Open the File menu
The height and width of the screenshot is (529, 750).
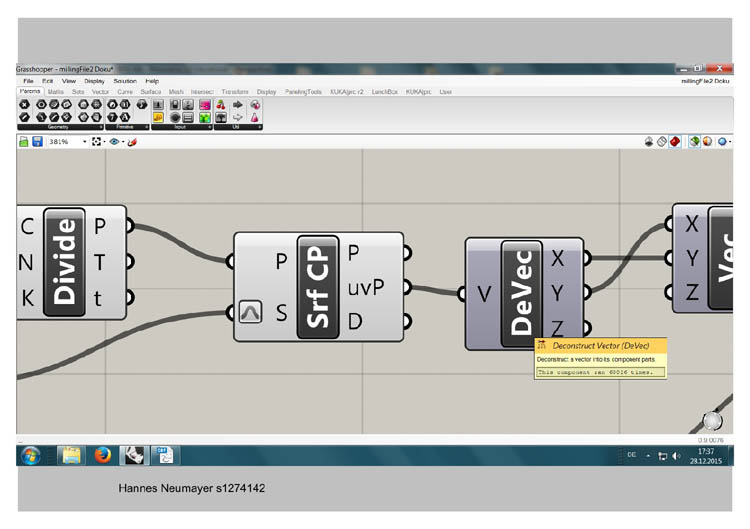click(28, 81)
